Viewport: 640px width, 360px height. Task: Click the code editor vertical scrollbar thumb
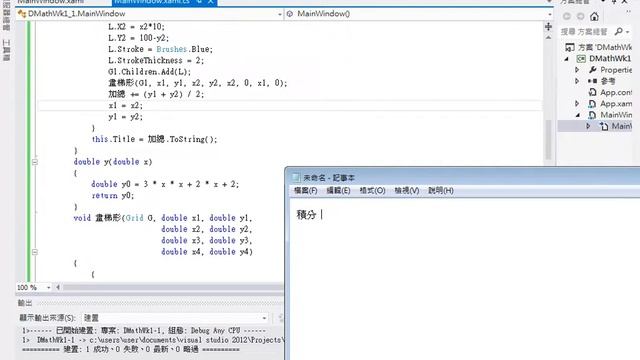[549, 140]
